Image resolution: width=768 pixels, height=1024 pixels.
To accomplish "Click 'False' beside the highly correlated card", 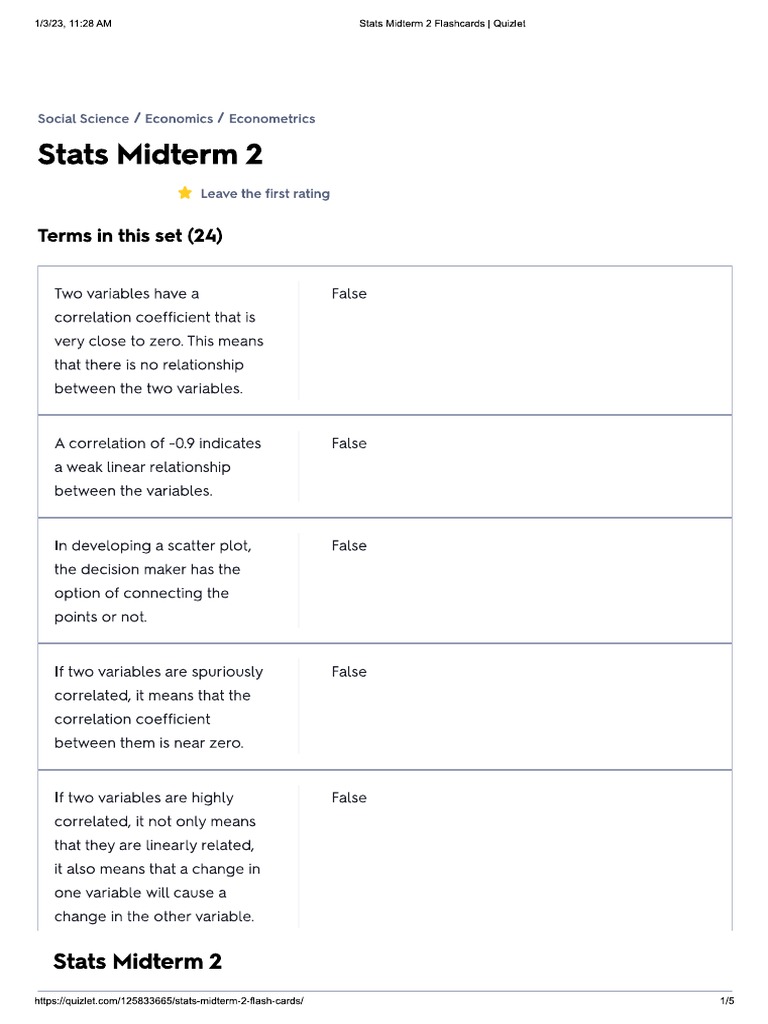I will 349,798.
